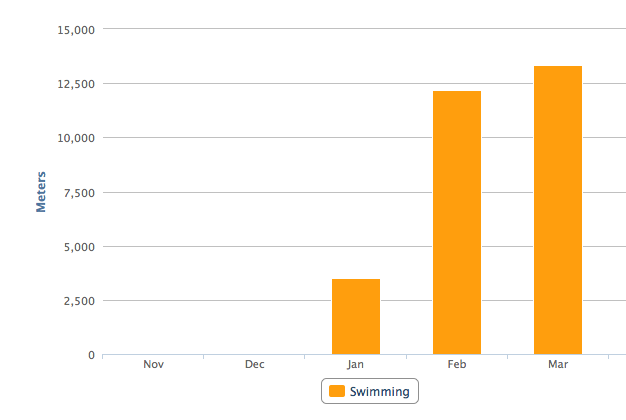
Task: Click the Nov x-axis label
Action: coord(153,365)
